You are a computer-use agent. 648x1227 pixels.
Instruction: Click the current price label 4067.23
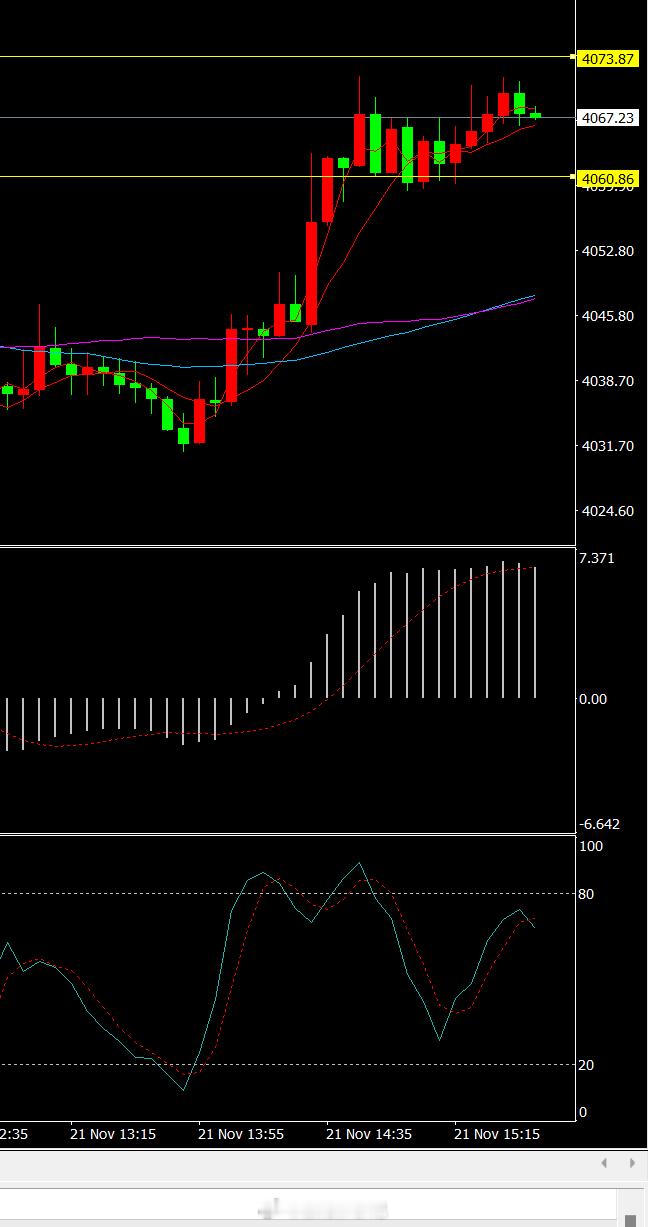click(x=607, y=118)
